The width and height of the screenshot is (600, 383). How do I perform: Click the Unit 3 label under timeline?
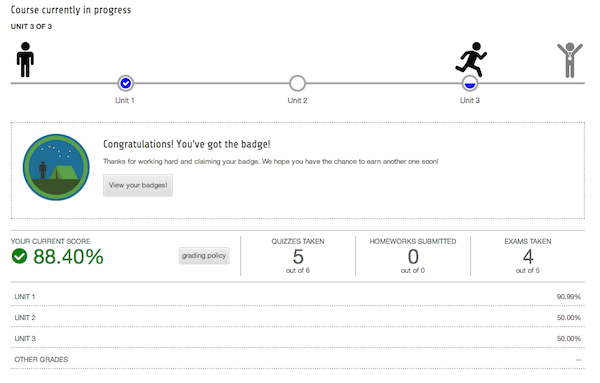[470, 101]
